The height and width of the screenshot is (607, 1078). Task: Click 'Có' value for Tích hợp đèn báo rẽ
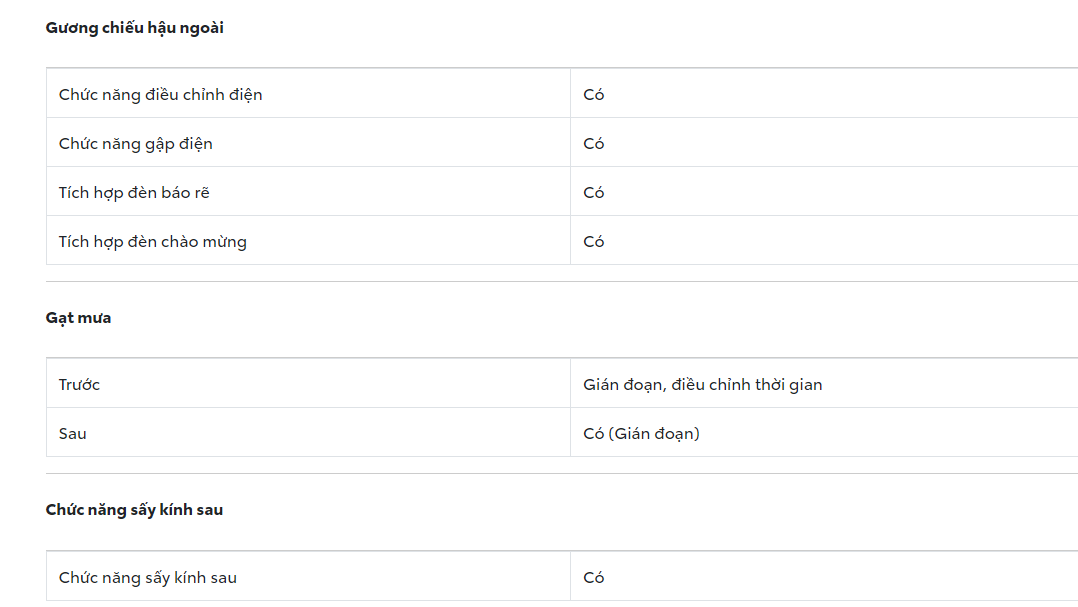[594, 193]
